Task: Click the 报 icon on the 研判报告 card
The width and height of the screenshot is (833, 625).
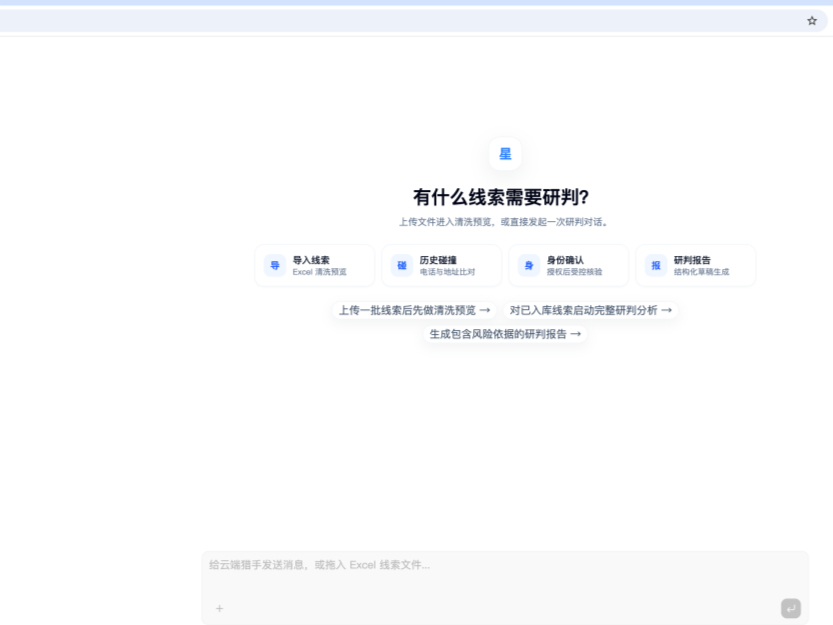Action: (656, 265)
